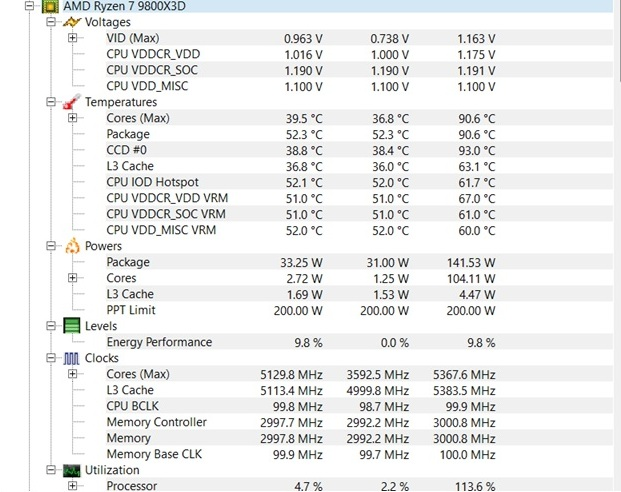621x492 pixels.
Task: Select the Clocks label
Action: pos(102,358)
